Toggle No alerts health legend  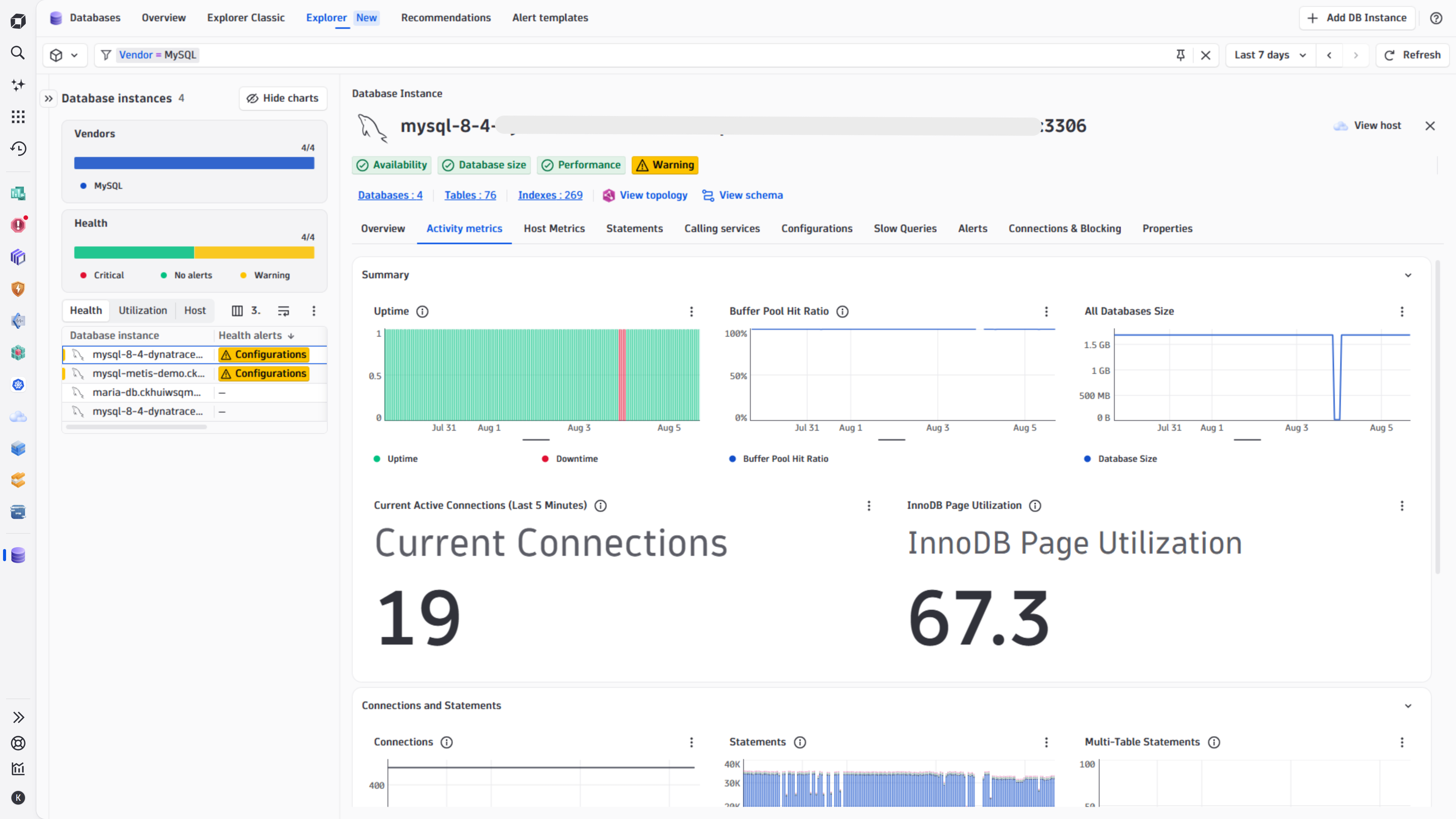tap(187, 275)
